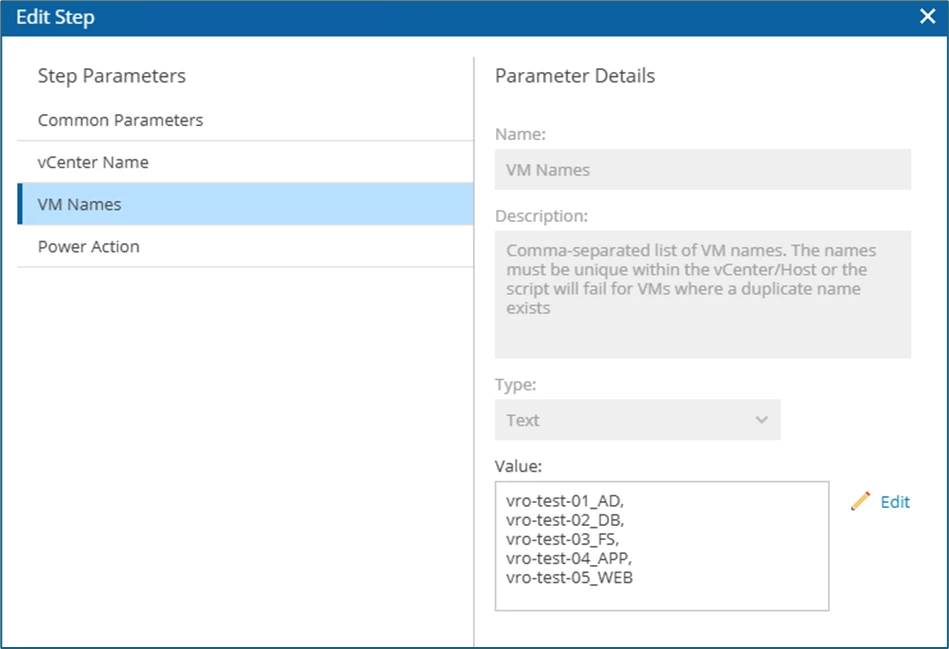Click the chevron arrow on the Type dropdown
This screenshot has height=649, width=949.
click(x=762, y=420)
